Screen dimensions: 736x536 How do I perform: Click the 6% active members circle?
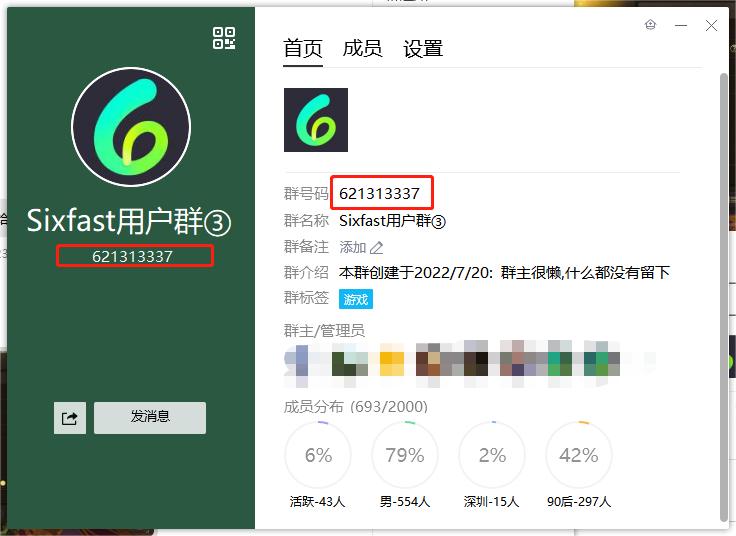[318, 456]
